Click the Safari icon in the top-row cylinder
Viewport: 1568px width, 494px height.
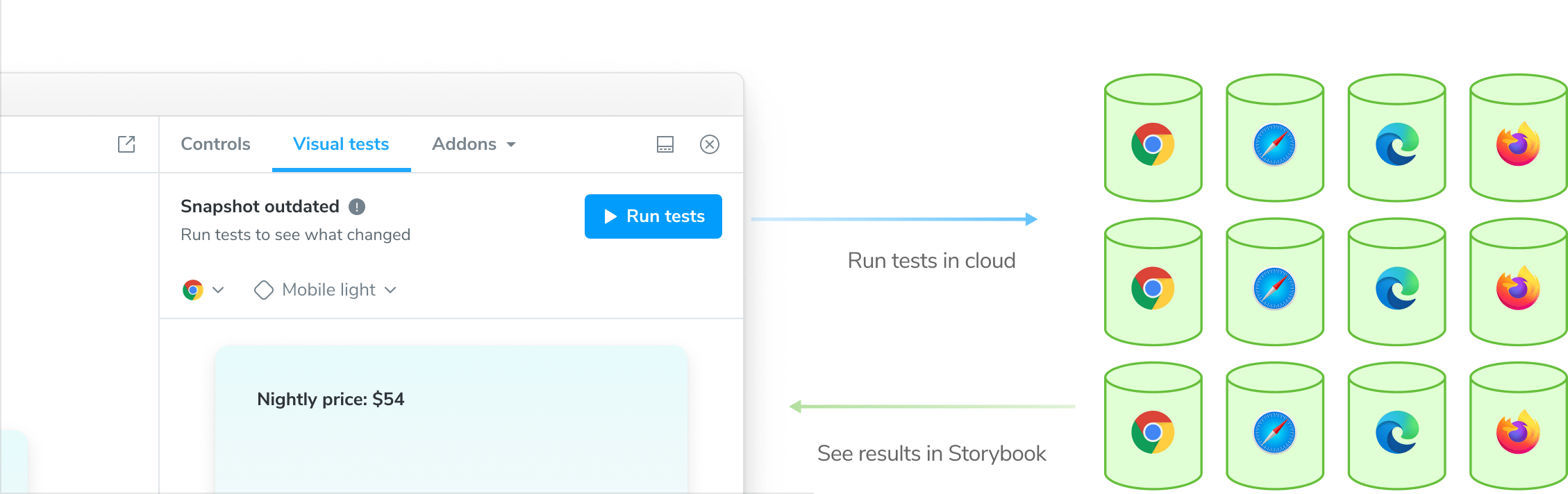pyautogui.click(x=1274, y=144)
